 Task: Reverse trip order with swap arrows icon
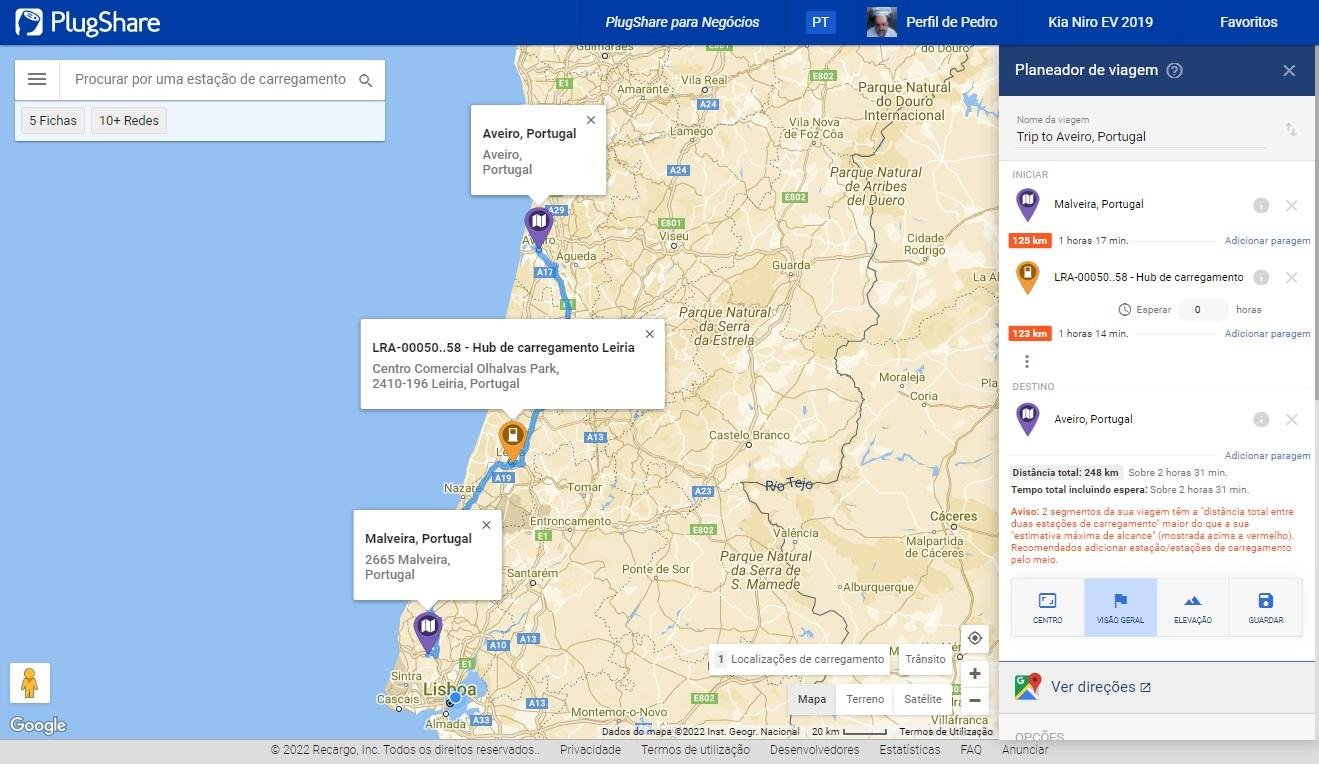pyautogui.click(x=1290, y=130)
